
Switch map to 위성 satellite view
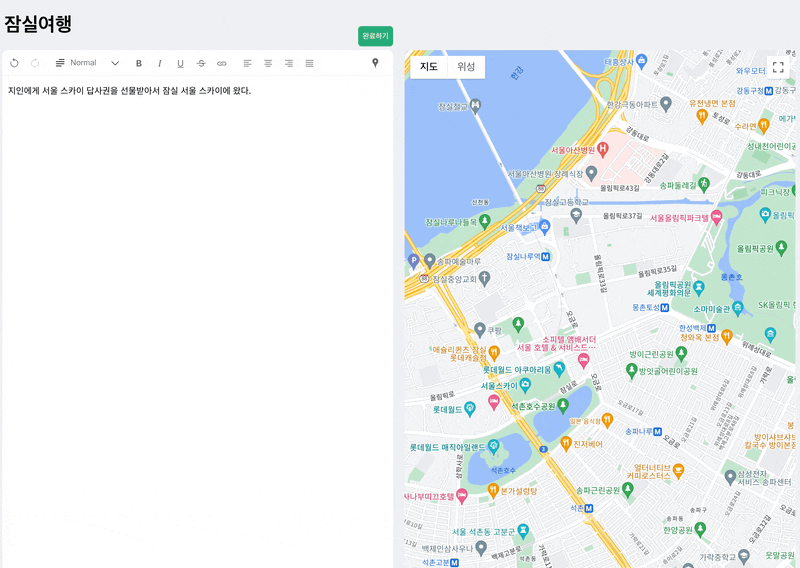coord(466,67)
